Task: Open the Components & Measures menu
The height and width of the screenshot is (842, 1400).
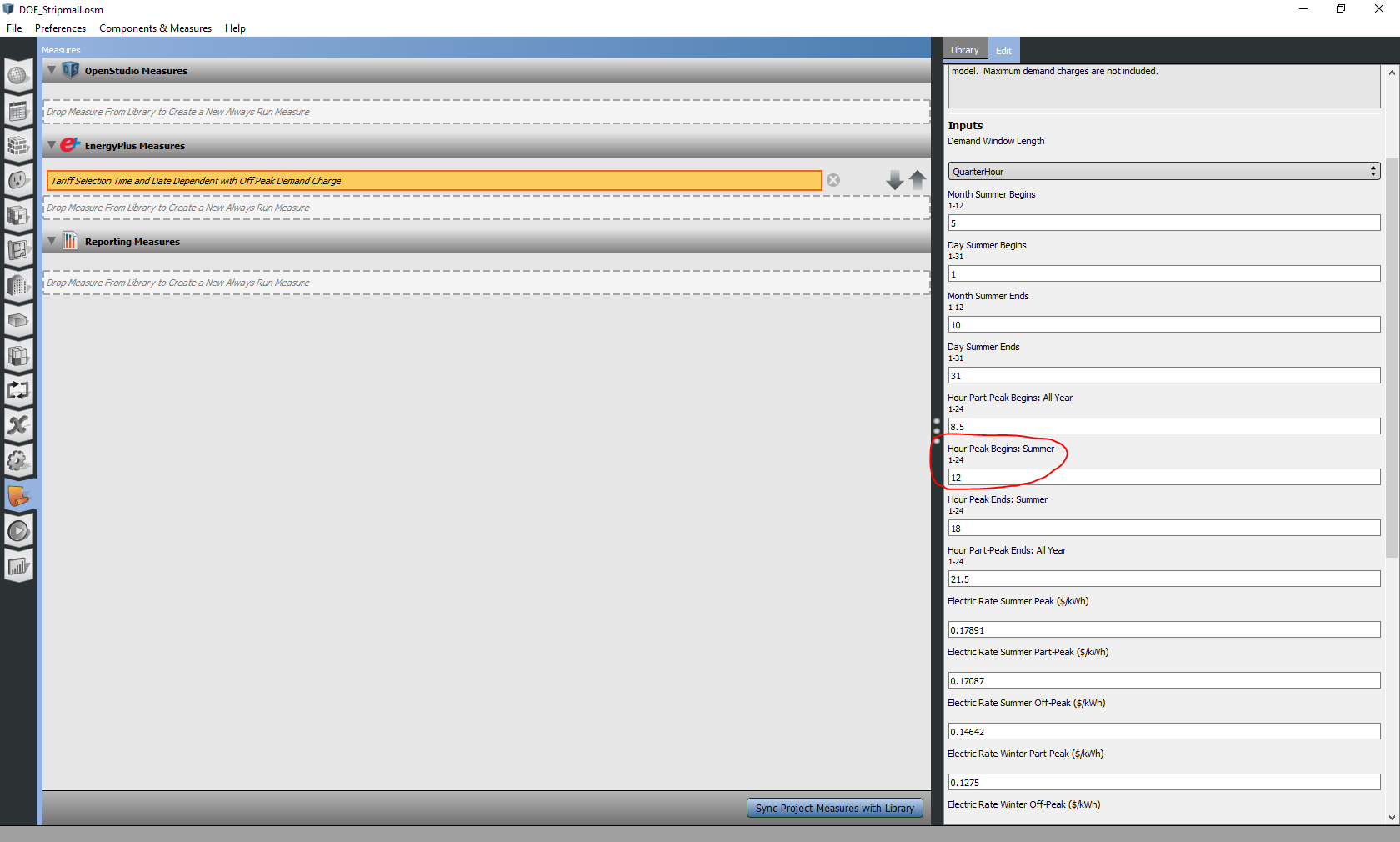Action: pyautogui.click(x=155, y=28)
